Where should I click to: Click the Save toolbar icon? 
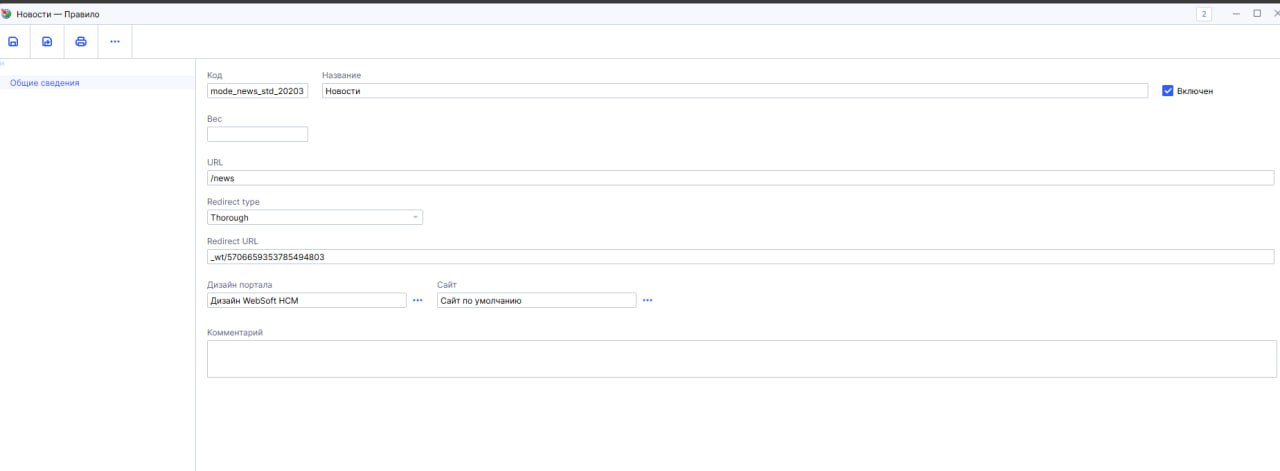(x=13, y=42)
